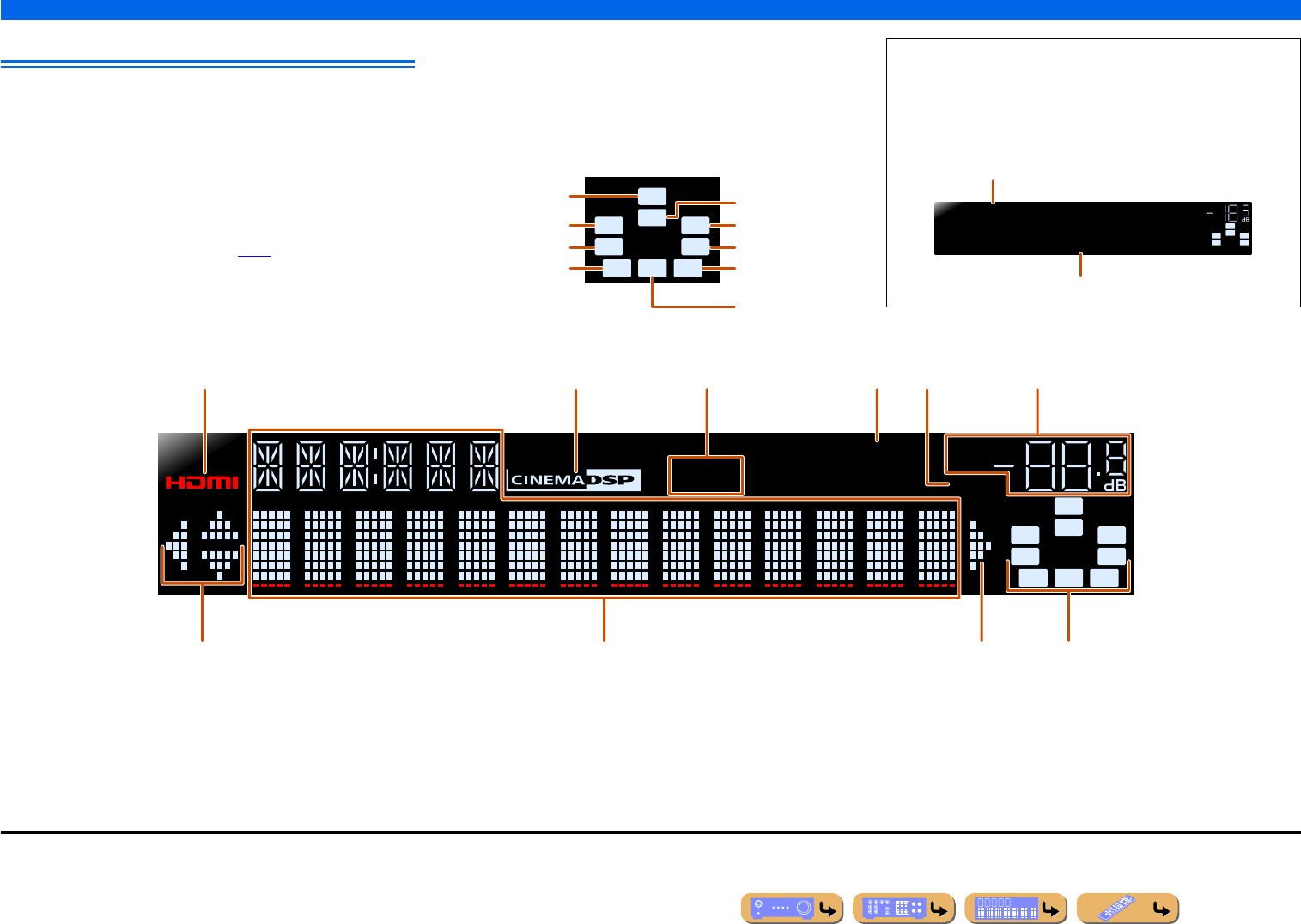The image size is (1301, 924).
Task: Click bottom center speaker indicator in enlarged diagram
Action: [652, 268]
